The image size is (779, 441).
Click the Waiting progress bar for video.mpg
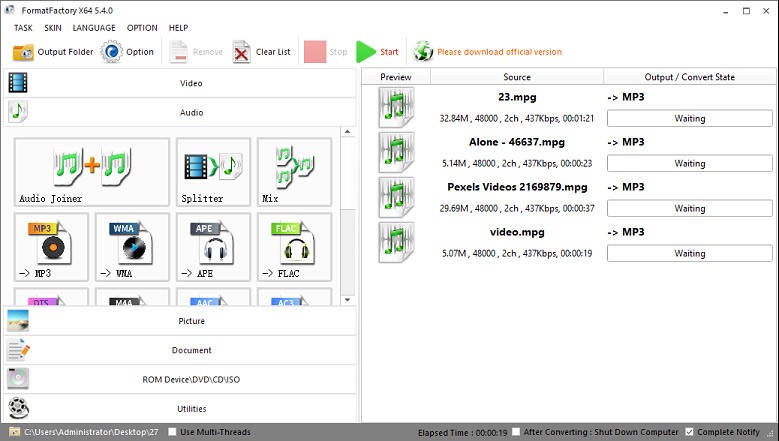(690, 253)
